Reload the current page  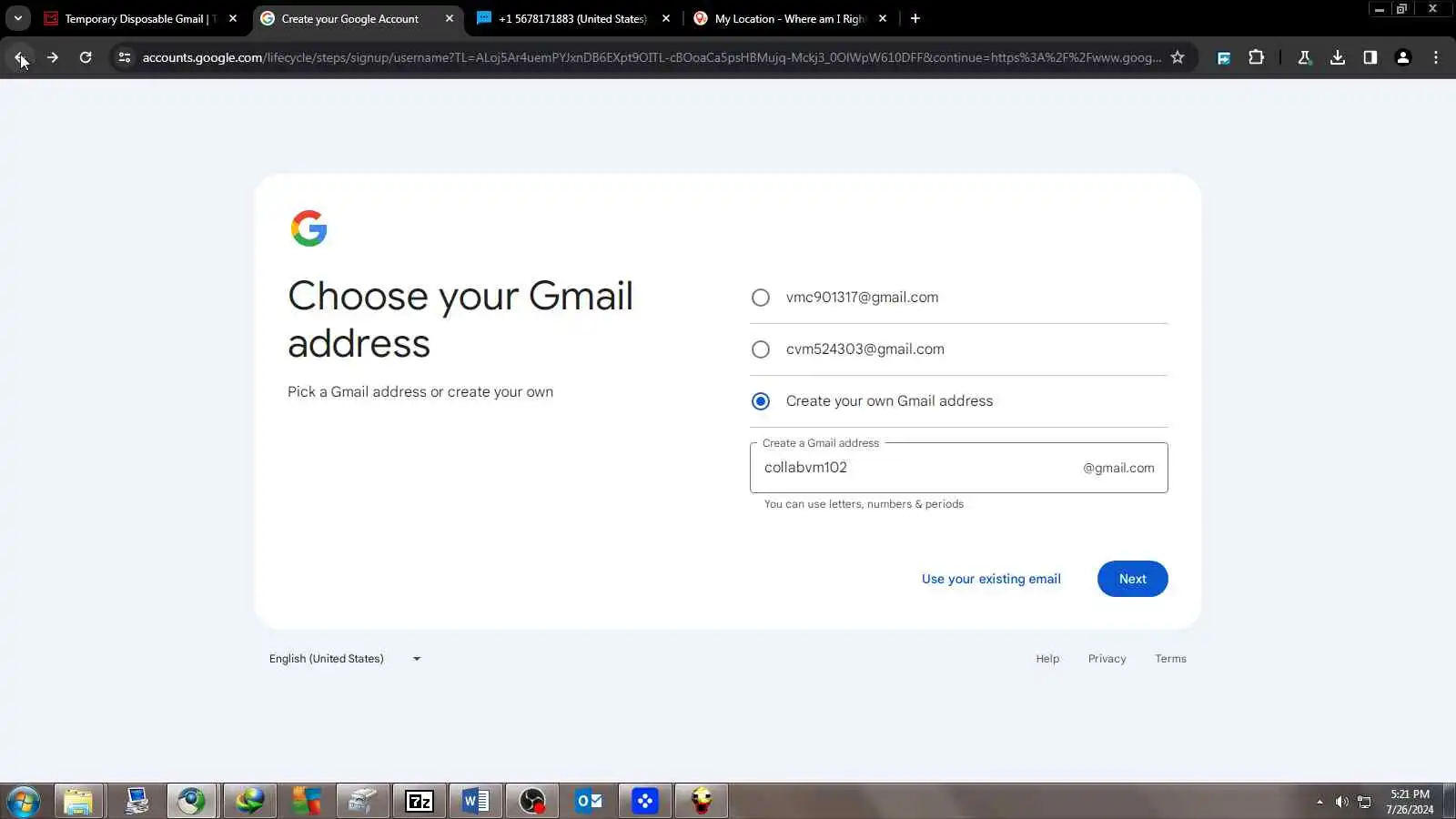[86, 57]
